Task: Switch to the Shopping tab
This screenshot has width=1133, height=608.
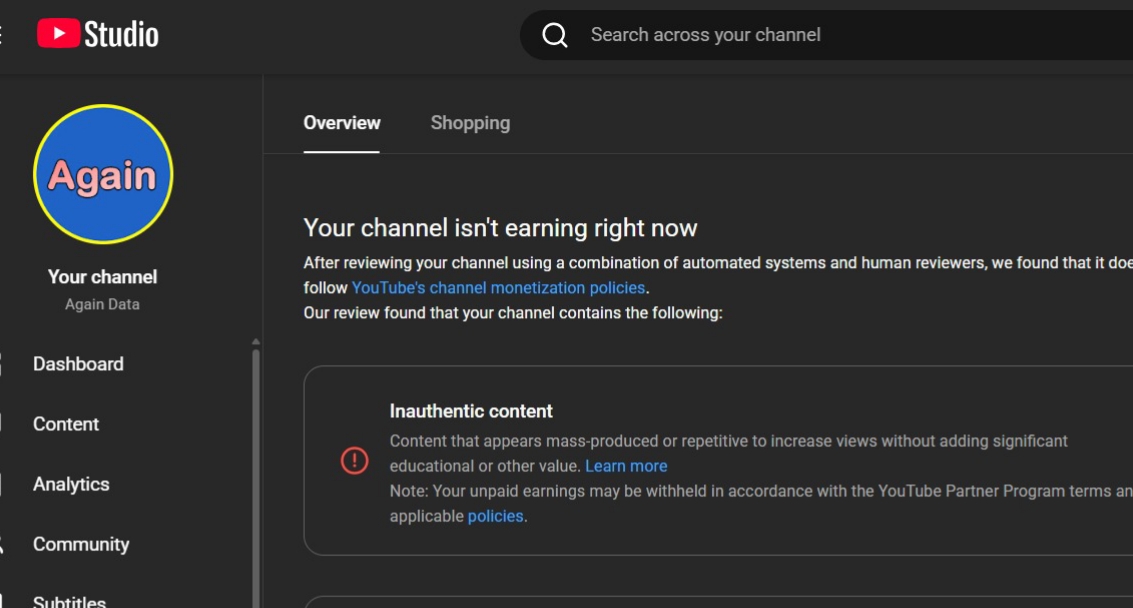Action: click(x=470, y=123)
